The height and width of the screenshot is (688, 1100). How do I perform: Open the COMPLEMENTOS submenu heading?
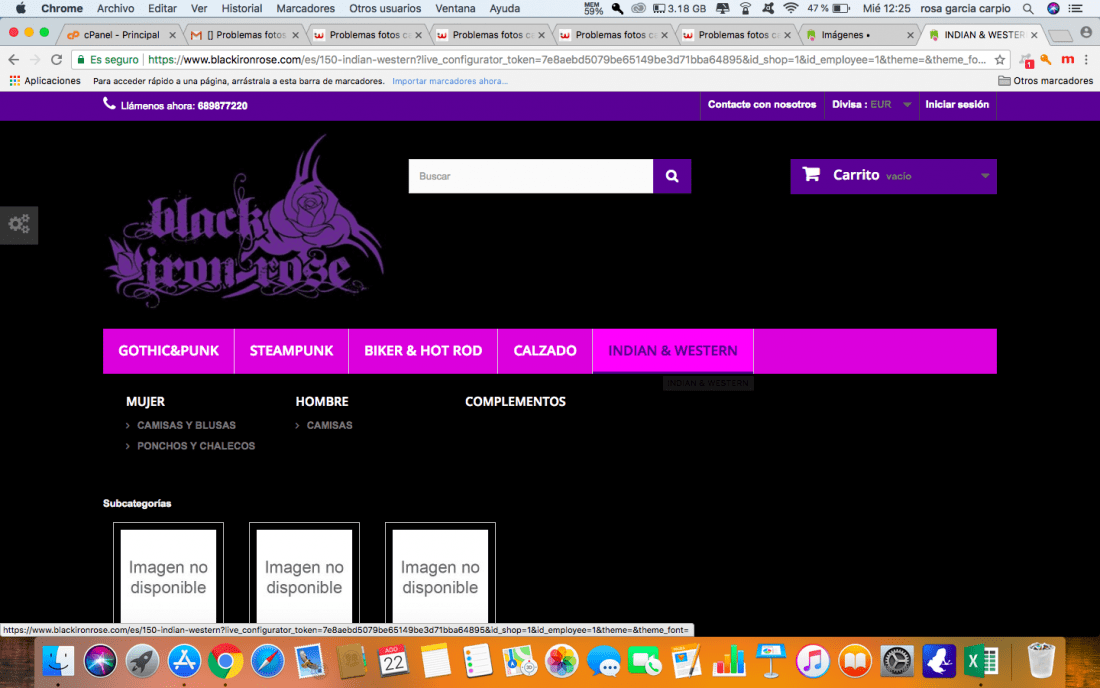tap(515, 402)
